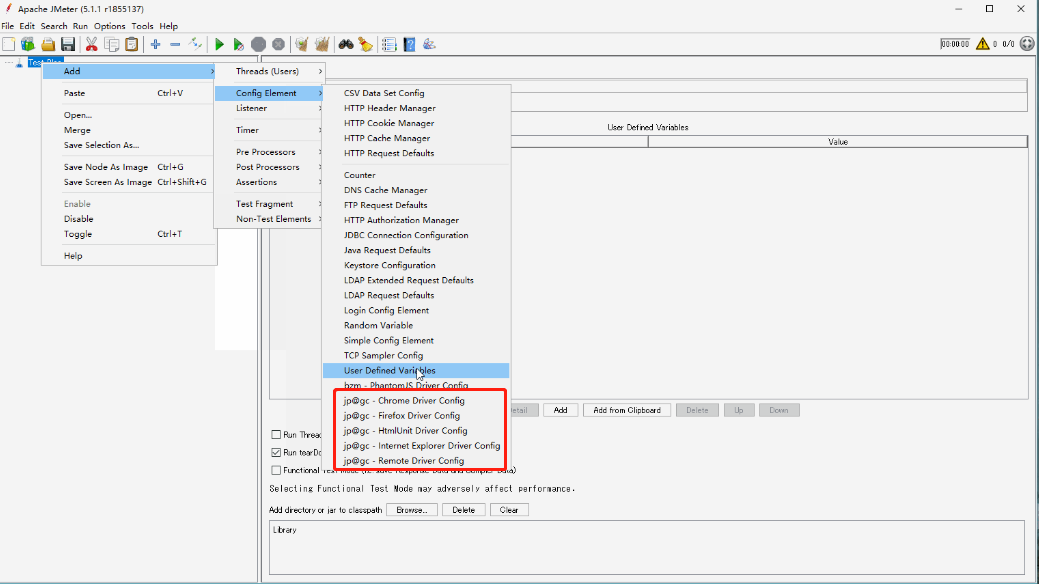Expand the Pre Processors submenu
This screenshot has height=584, width=1039.
(x=264, y=151)
